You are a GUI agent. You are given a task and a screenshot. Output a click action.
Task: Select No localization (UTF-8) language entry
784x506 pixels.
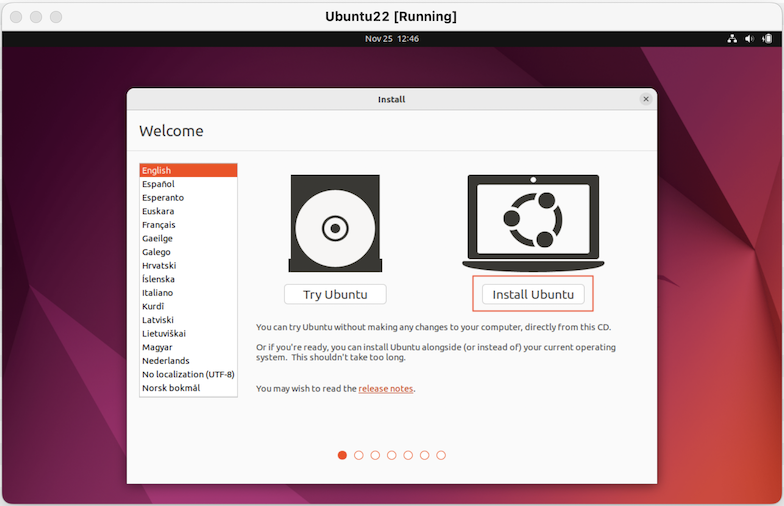point(188,374)
